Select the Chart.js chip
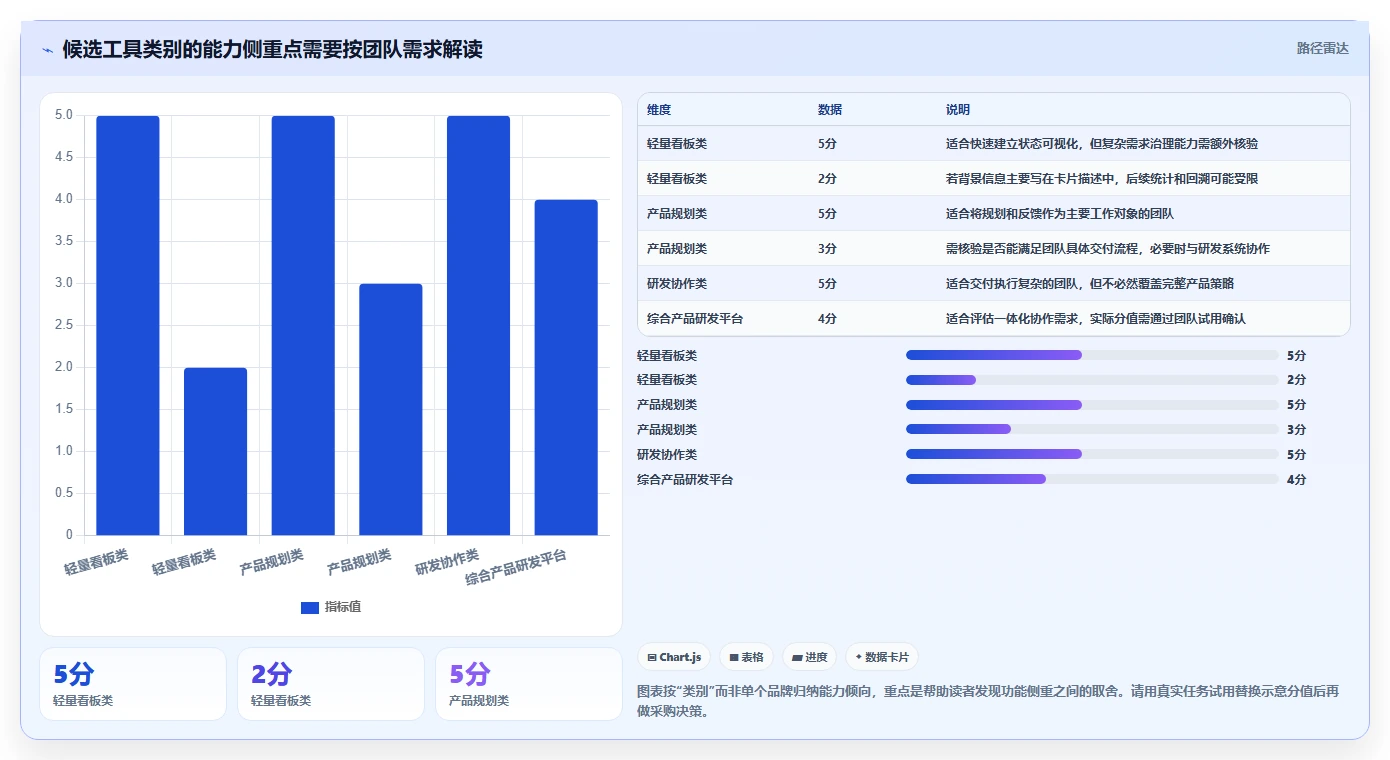 pos(674,657)
